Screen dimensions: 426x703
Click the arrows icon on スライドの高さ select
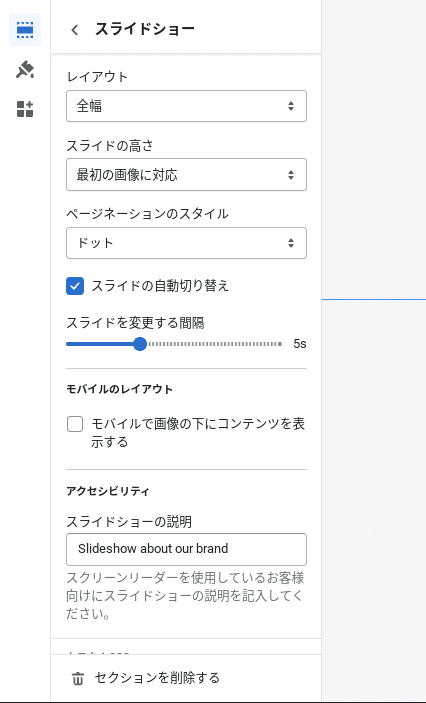291,175
